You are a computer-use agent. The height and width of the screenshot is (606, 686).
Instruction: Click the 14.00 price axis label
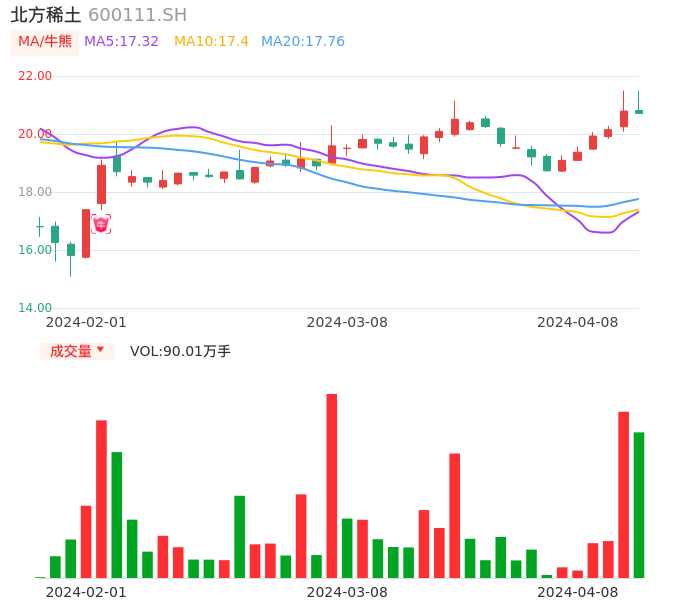point(35,308)
